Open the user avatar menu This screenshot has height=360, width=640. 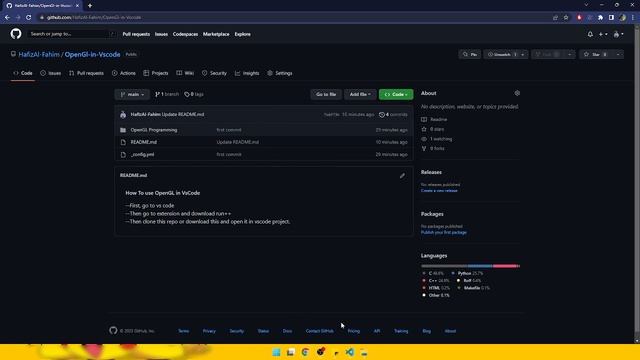(618, 34)
